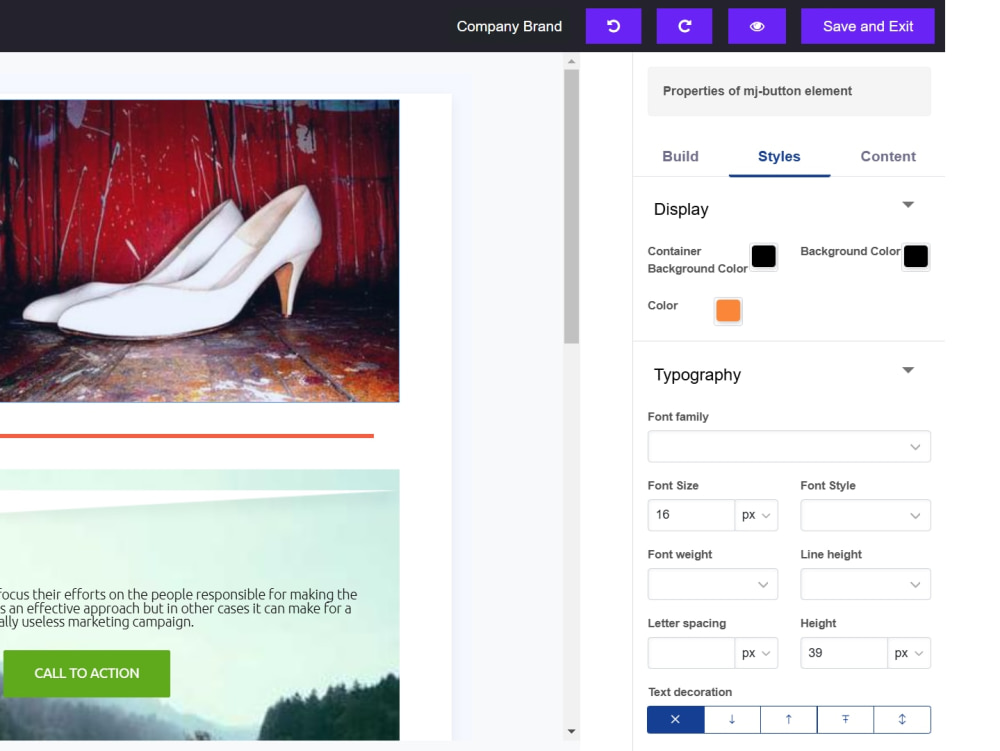Open the Height px unit dropdown
Image resolution: width=1000 pixels, height=751 pixels.
[x=909, y=653]
